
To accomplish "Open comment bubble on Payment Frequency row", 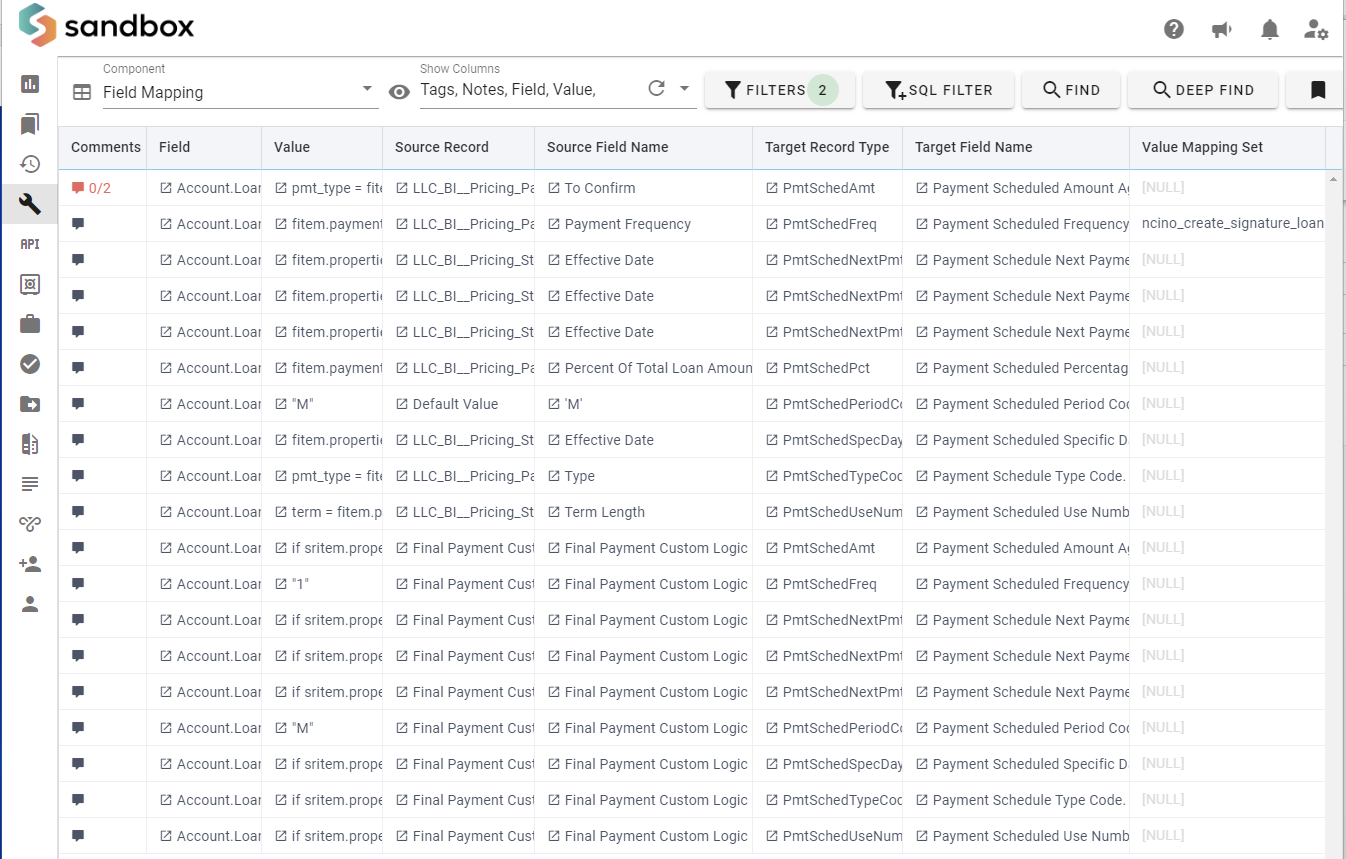I will coord(78,224).
